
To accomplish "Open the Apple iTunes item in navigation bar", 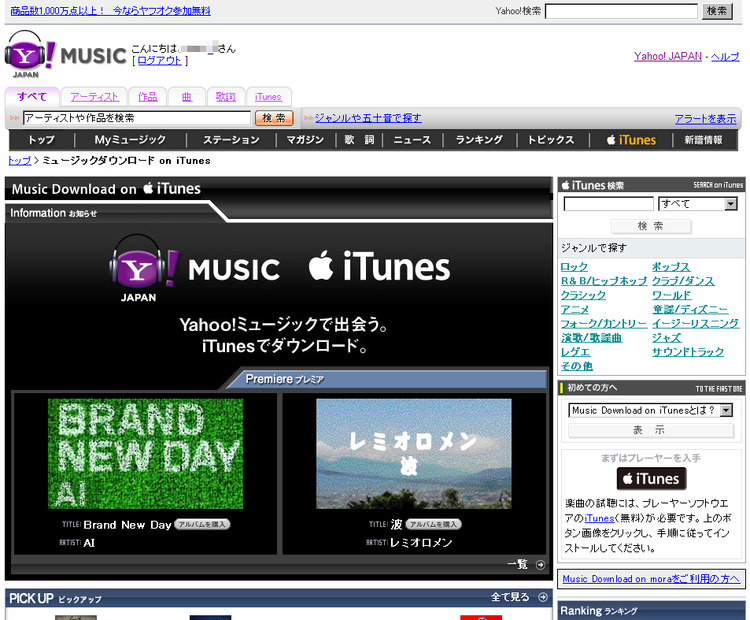I will [631, 140].
